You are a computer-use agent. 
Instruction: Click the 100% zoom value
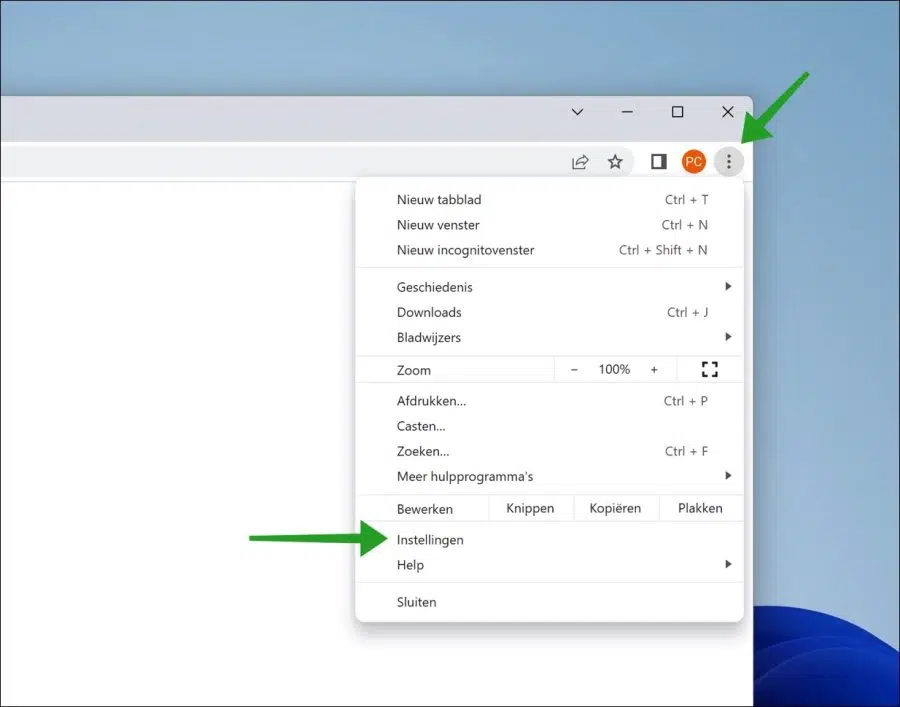[x=614, y=370]
